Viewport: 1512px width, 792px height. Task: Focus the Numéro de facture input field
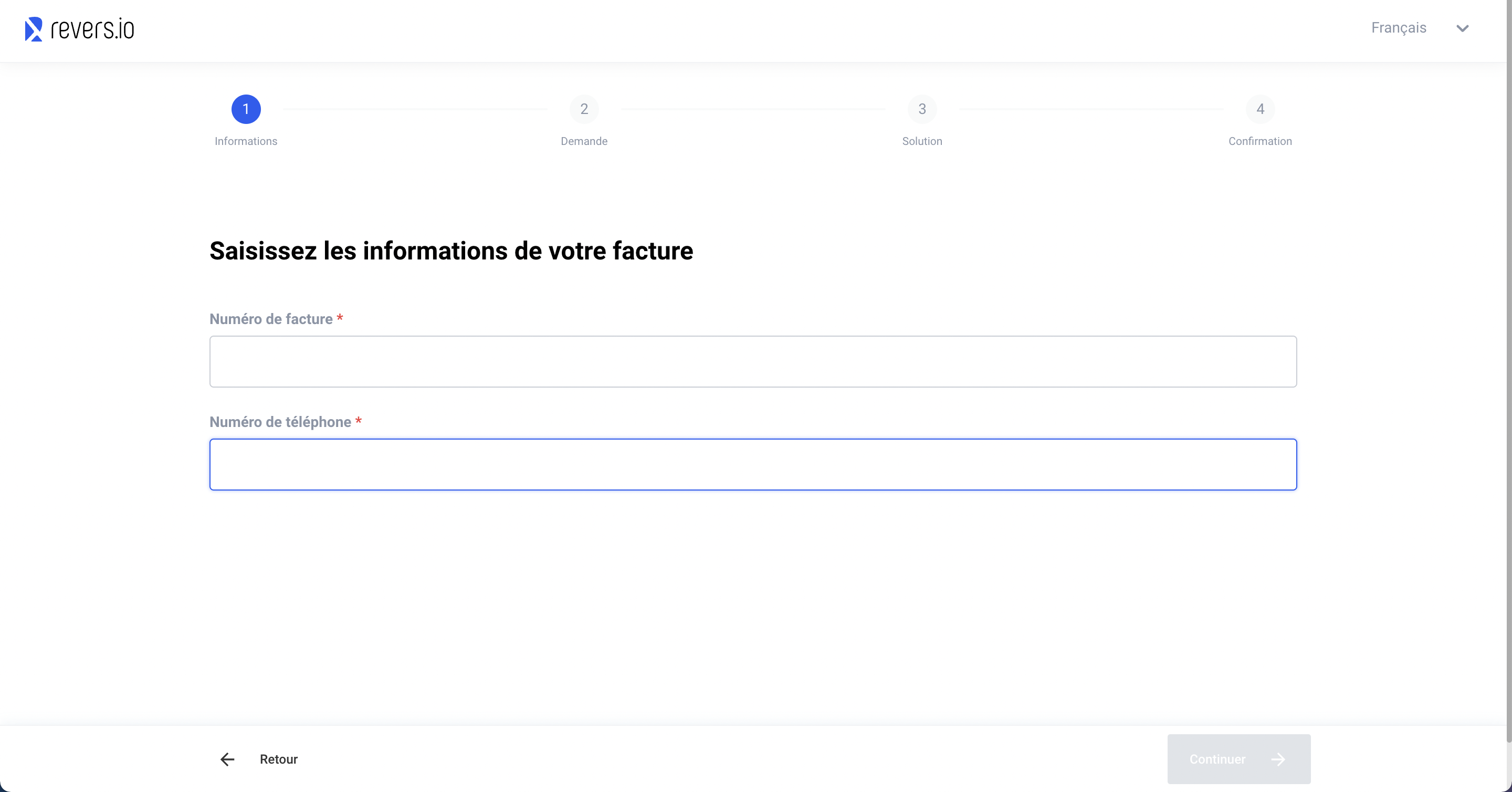pyautogui.click(x=753, y=362)
